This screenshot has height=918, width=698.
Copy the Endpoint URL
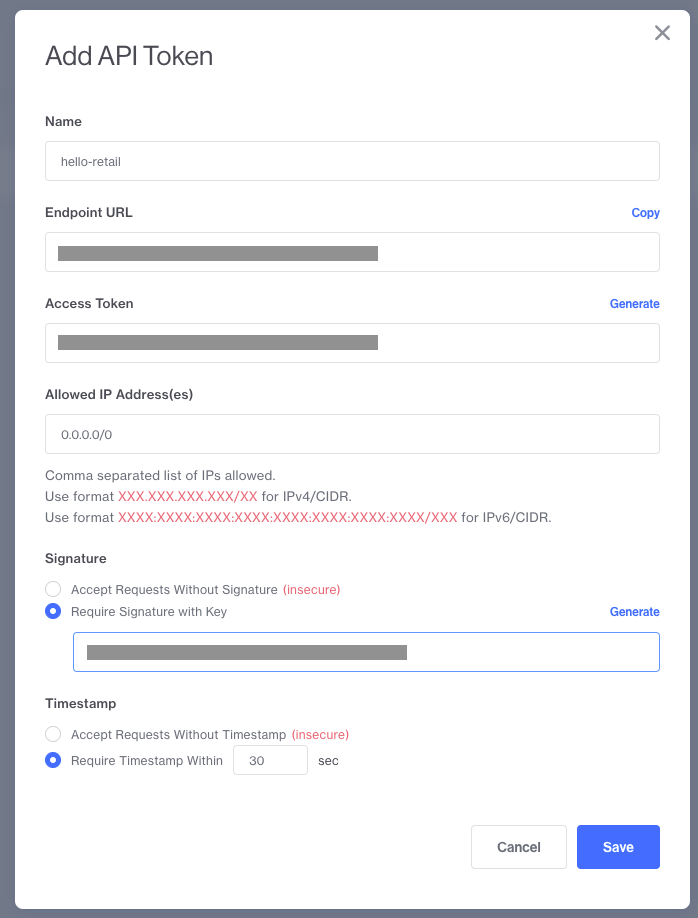(x=645, y=213)
